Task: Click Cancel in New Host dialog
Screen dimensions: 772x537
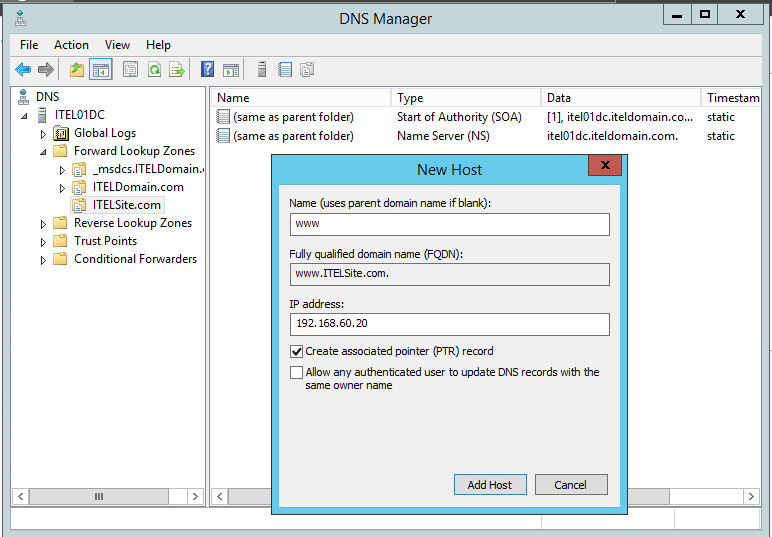Action: tap(571, 485)
